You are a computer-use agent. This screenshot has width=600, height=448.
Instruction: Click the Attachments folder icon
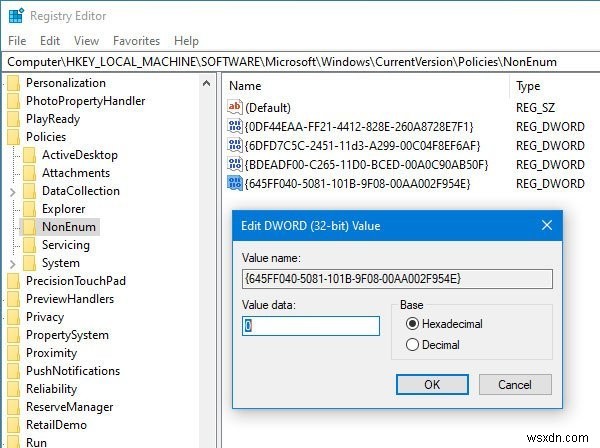click(x=29, y=173)
